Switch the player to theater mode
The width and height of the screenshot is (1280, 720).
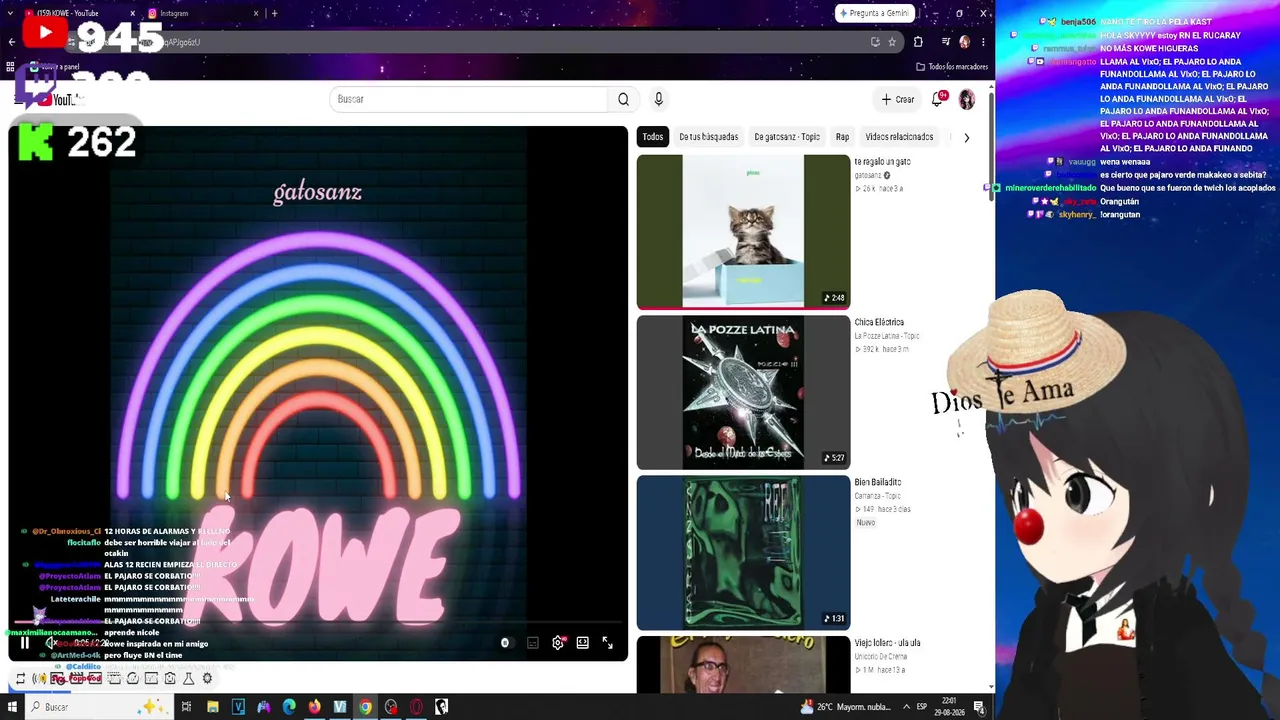click(x=583, y=643)
